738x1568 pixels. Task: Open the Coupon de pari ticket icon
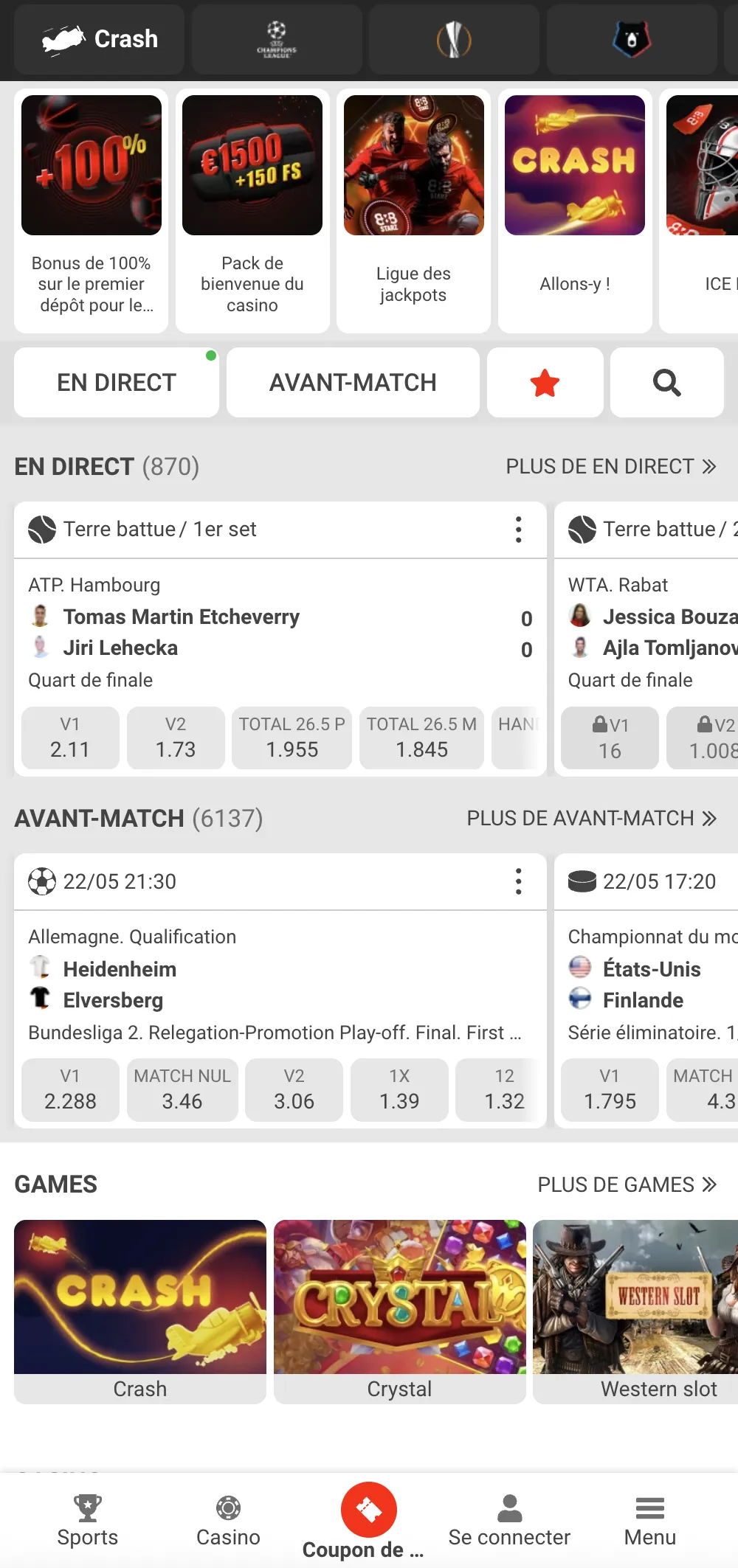pos(369,1510)
